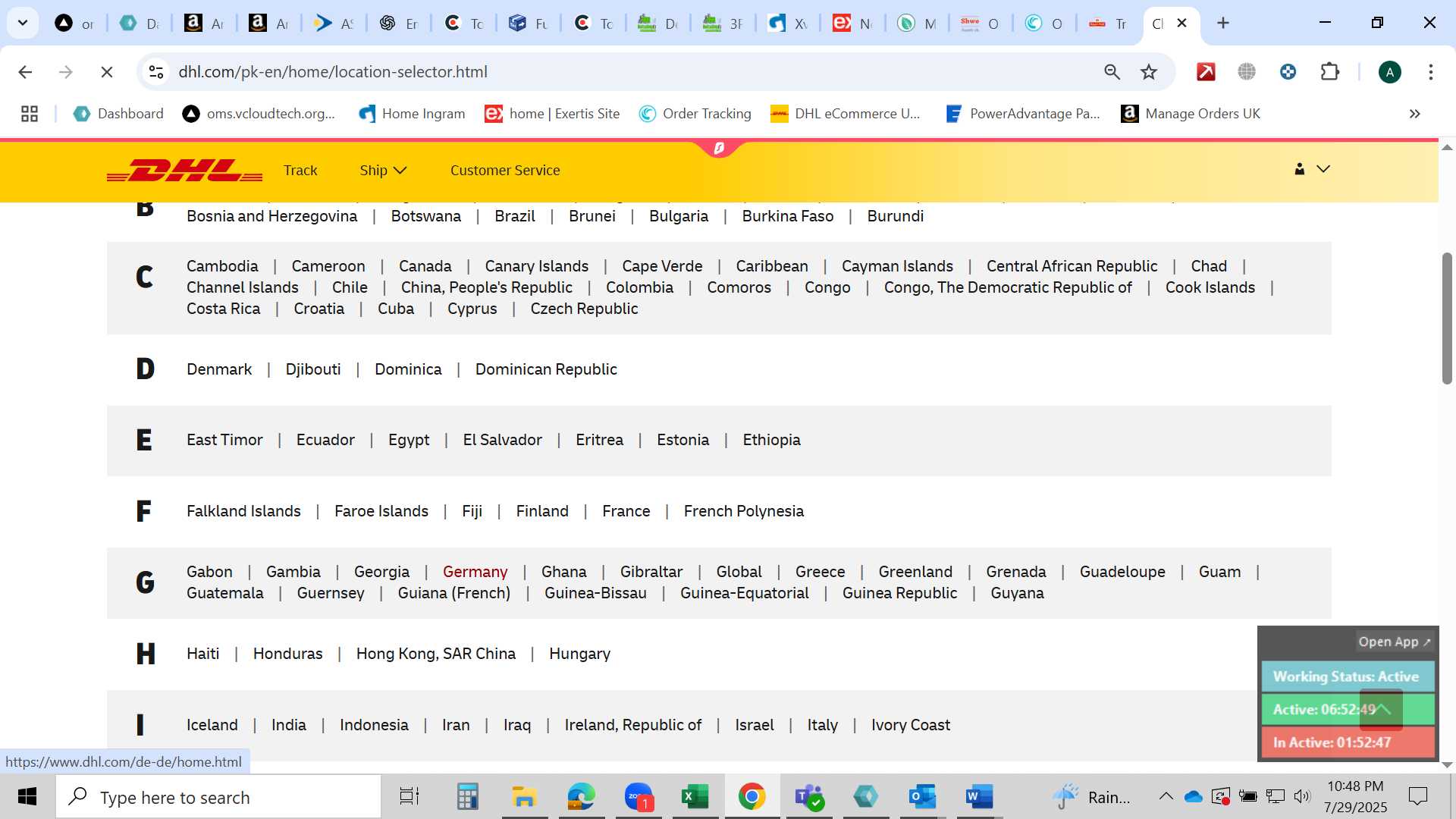Open Task View on taskbar

(409, 797)
